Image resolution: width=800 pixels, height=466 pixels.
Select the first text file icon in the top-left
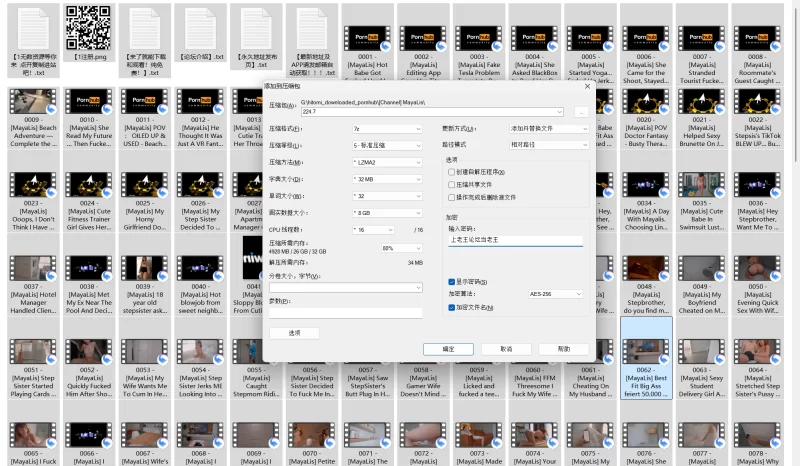coord(34,27)
